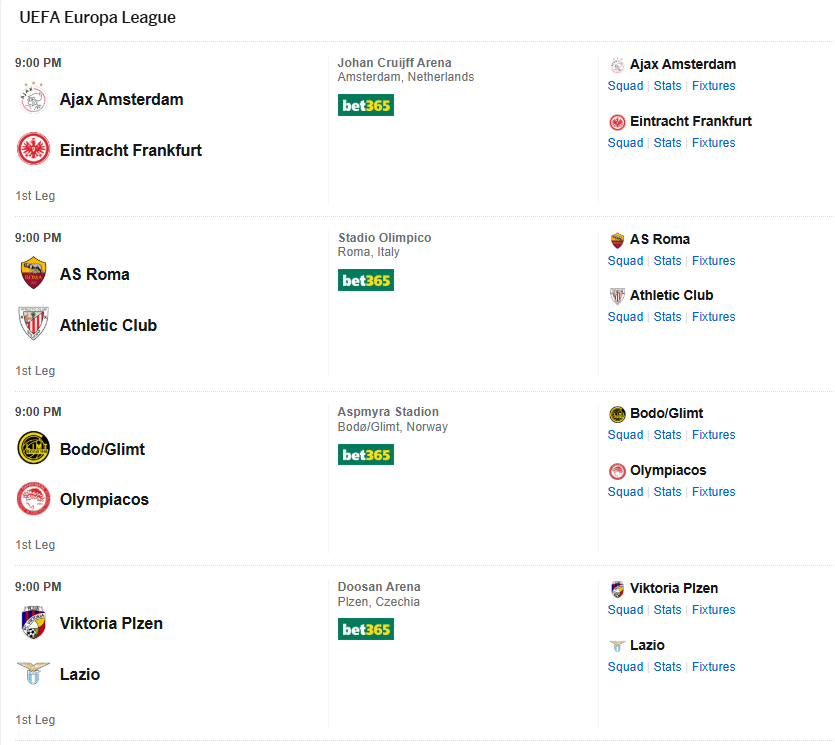Open bet365 logo for Ajax match
This screenshot has width=835, height=745.
(366, 105)
